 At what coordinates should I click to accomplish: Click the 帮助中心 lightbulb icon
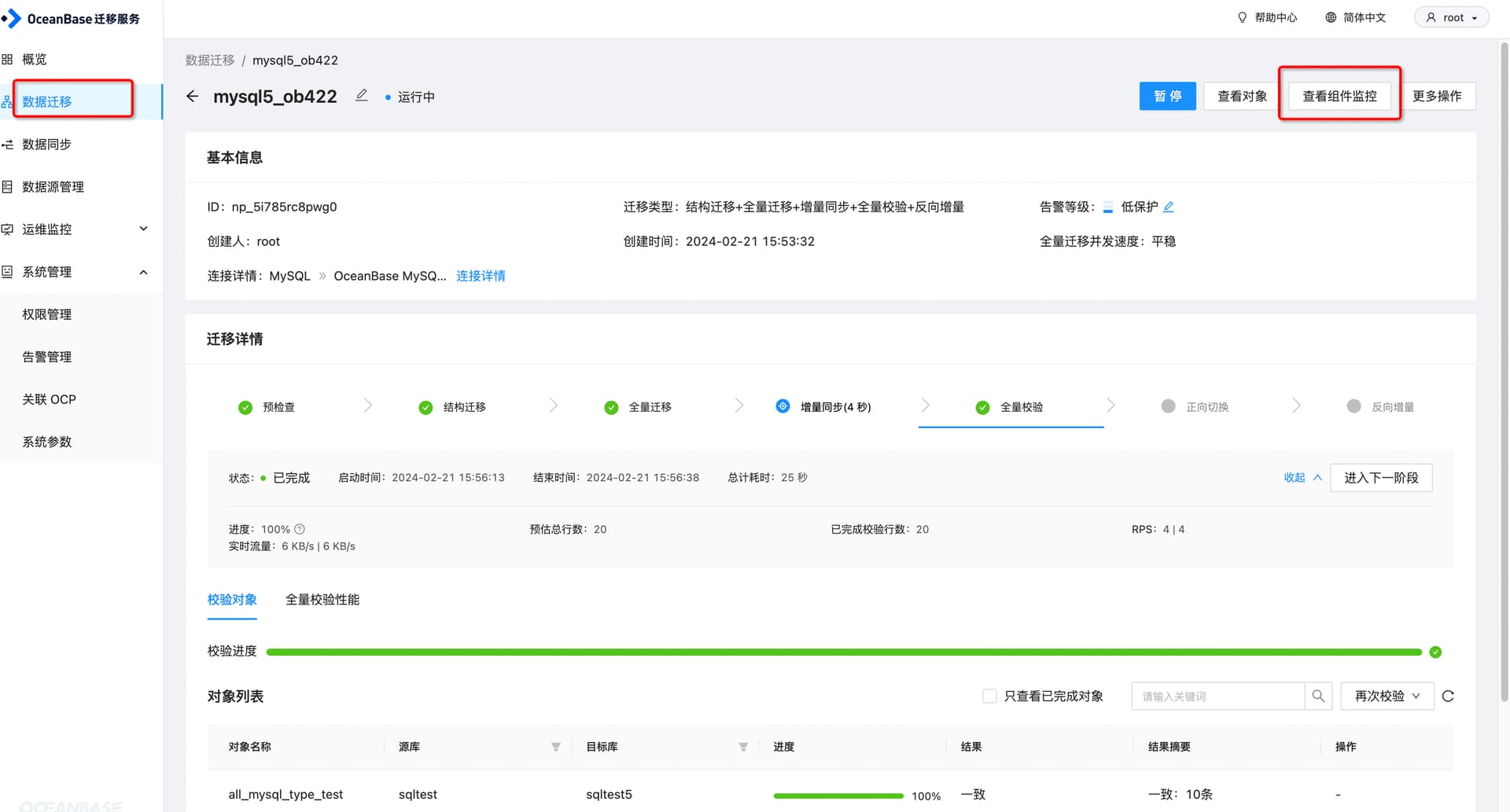coord(1242,17)
